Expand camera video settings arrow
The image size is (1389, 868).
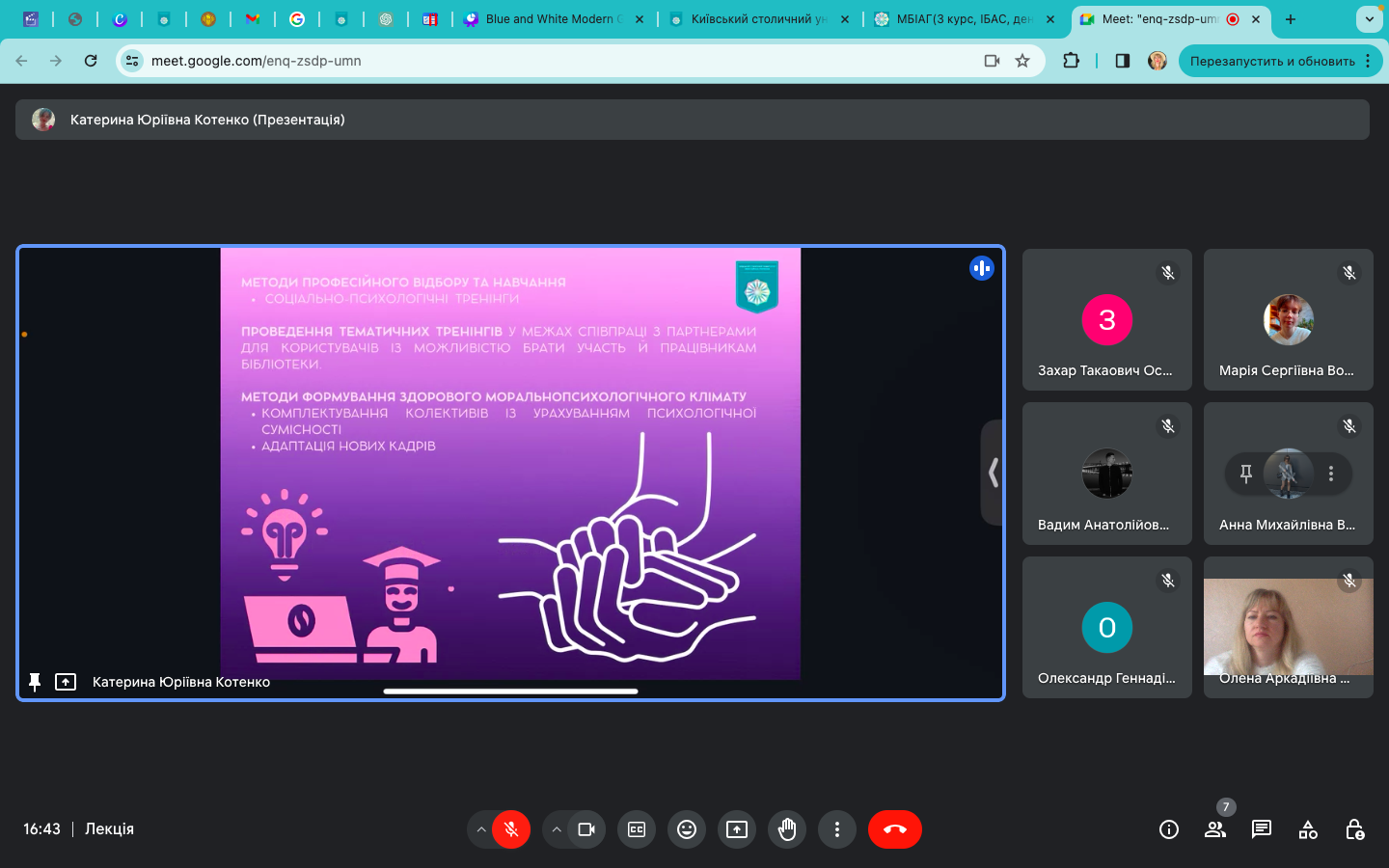[x=557, y=829]
